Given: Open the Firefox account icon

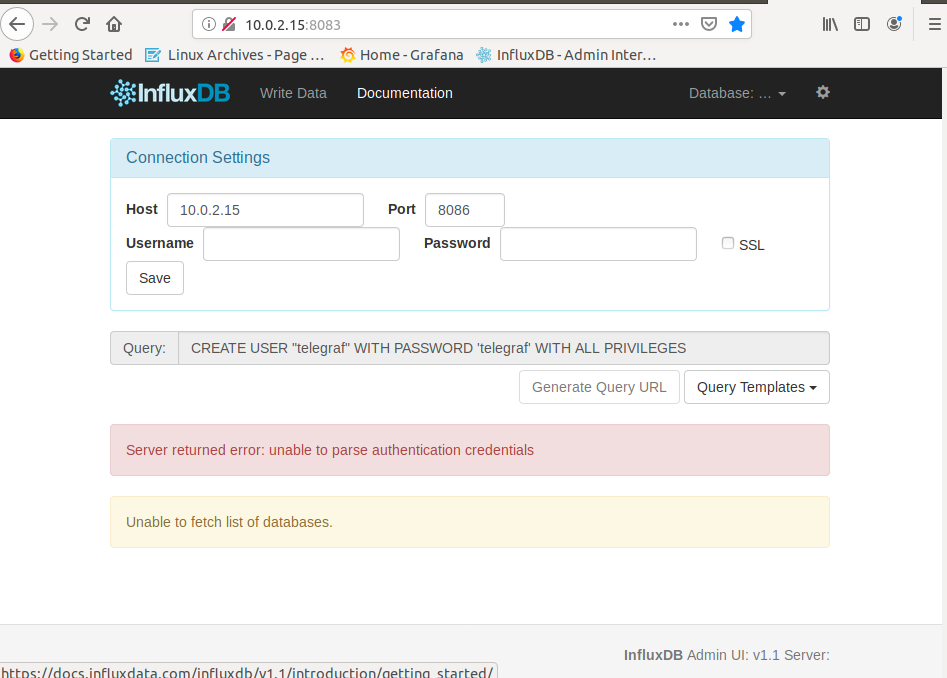Looking at the screenshot, I should point(894,24).
